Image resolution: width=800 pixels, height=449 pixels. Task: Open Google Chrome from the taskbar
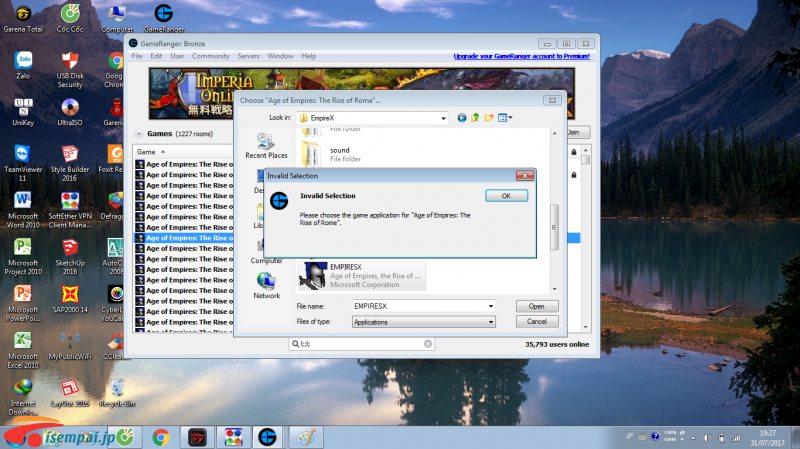click(159, 437)
